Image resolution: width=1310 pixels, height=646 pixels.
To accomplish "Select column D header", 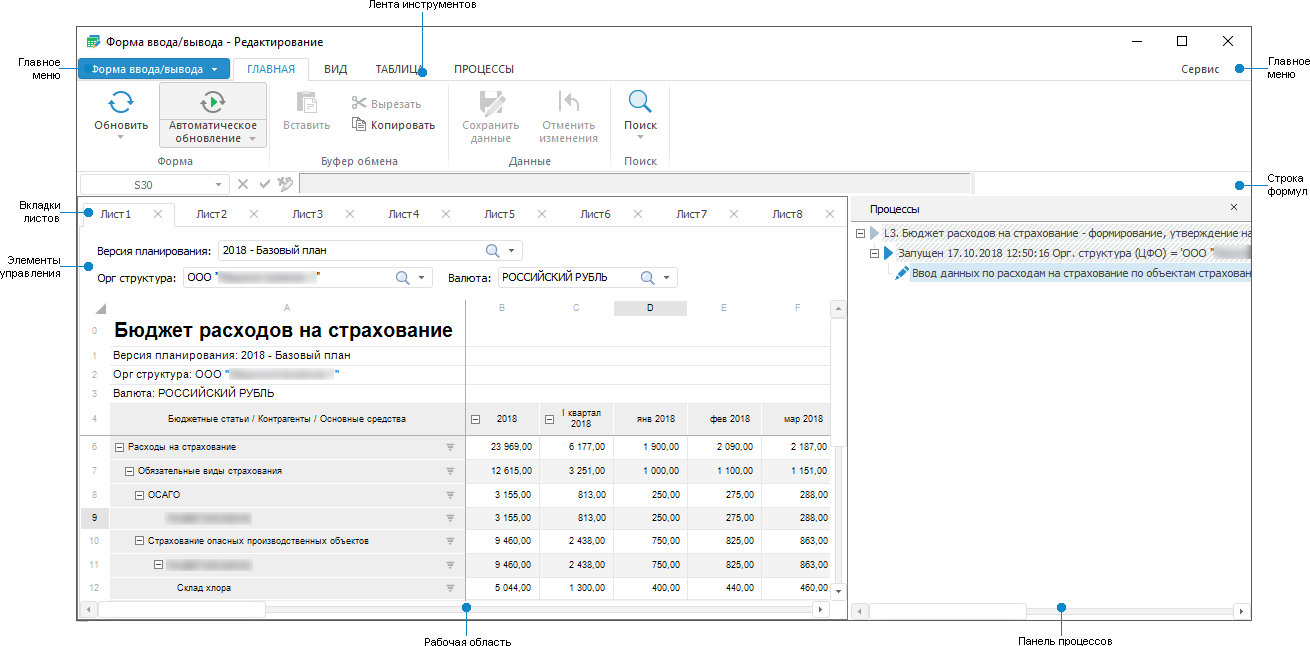I will (x=650, y=308).
